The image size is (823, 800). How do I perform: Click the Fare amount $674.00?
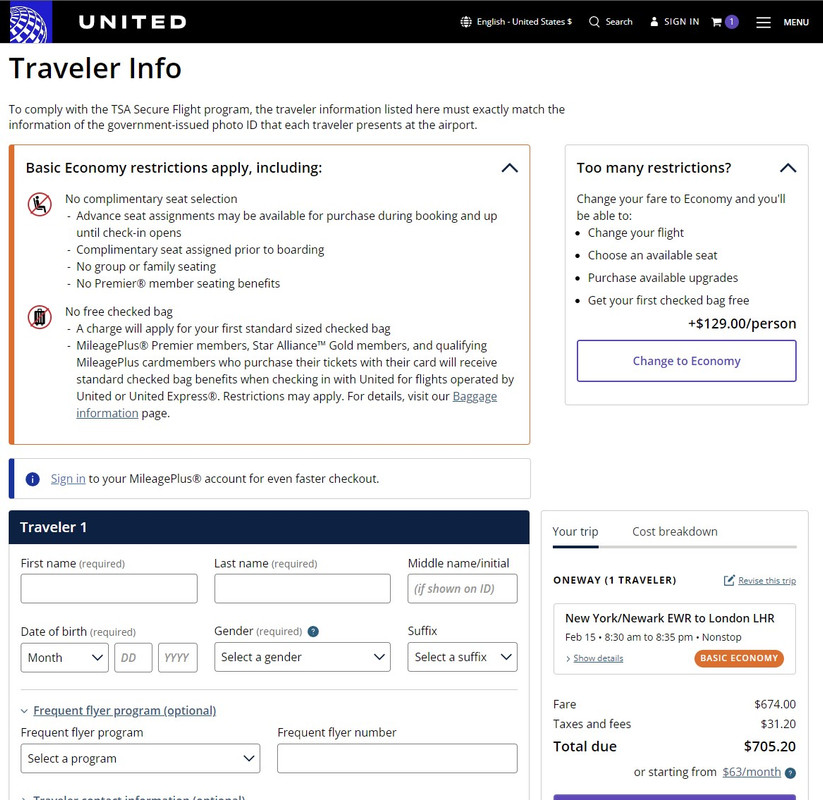coord(775,704)
